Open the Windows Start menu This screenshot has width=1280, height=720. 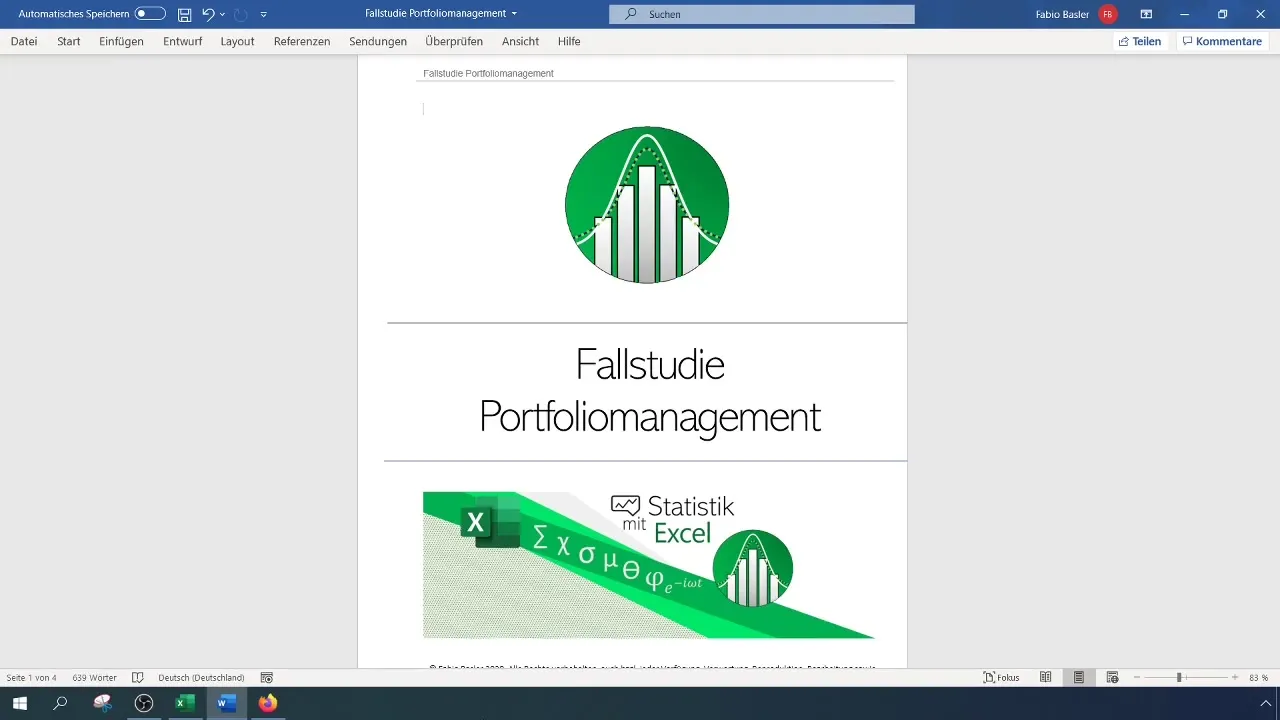click(19, 703)
